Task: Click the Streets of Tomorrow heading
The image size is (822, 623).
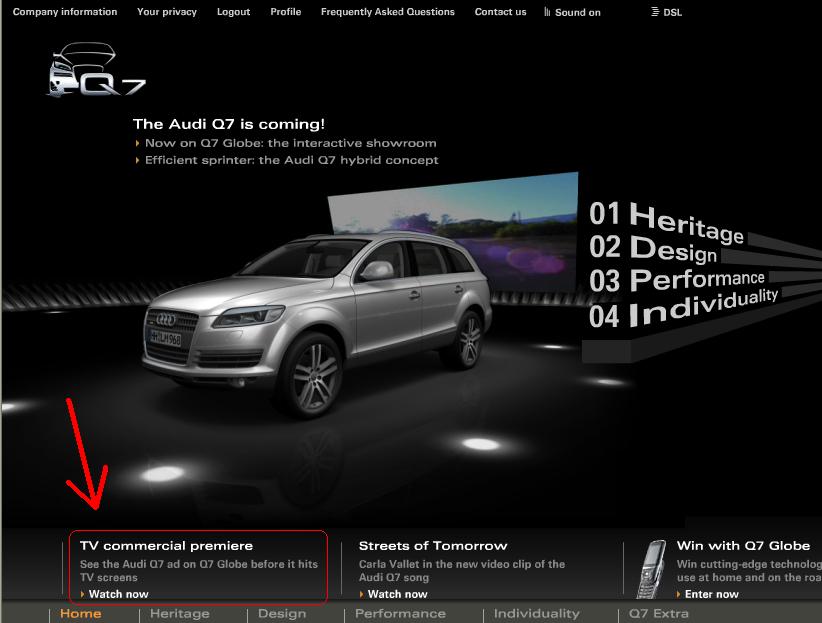Action: coord(433,546)
